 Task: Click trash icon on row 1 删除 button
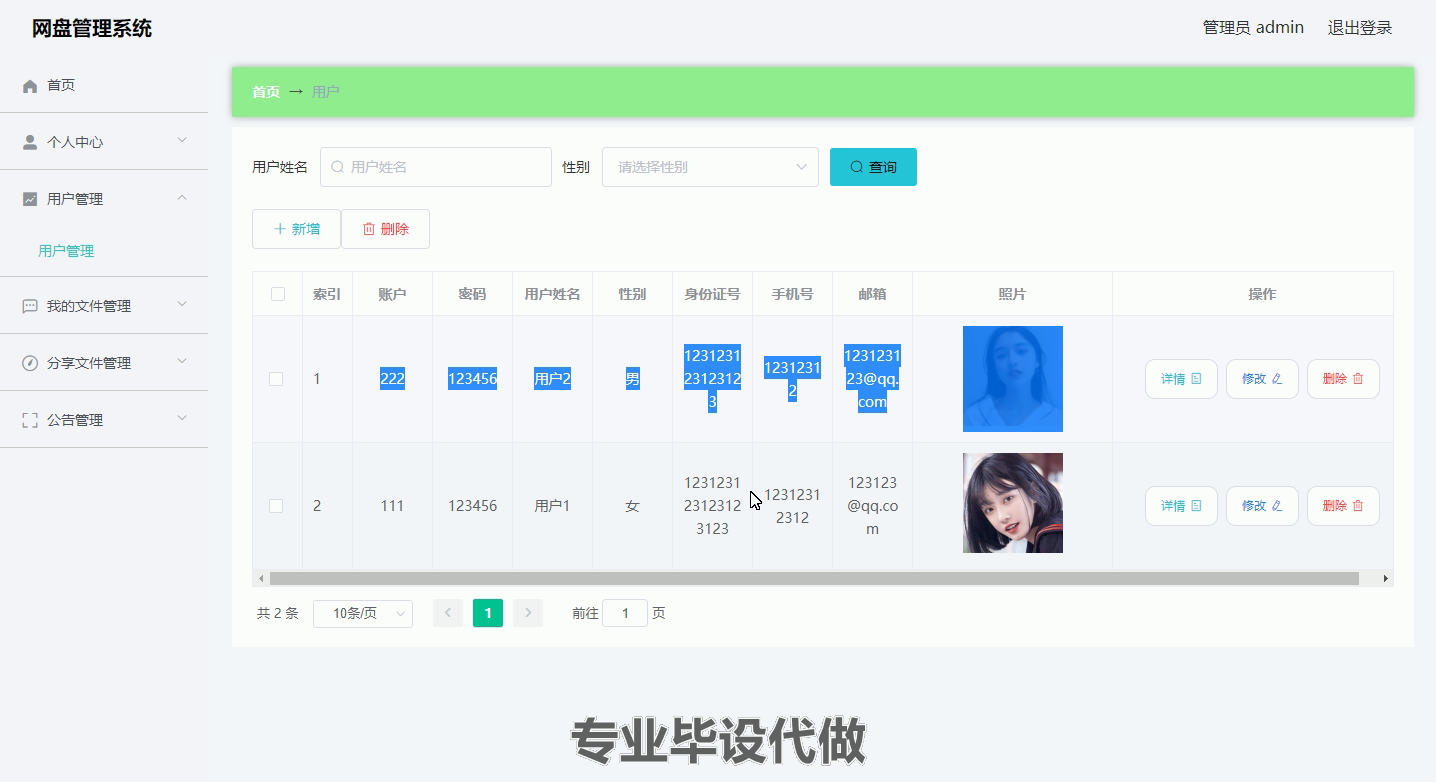pyautogui.click(x=1358, y=379)
